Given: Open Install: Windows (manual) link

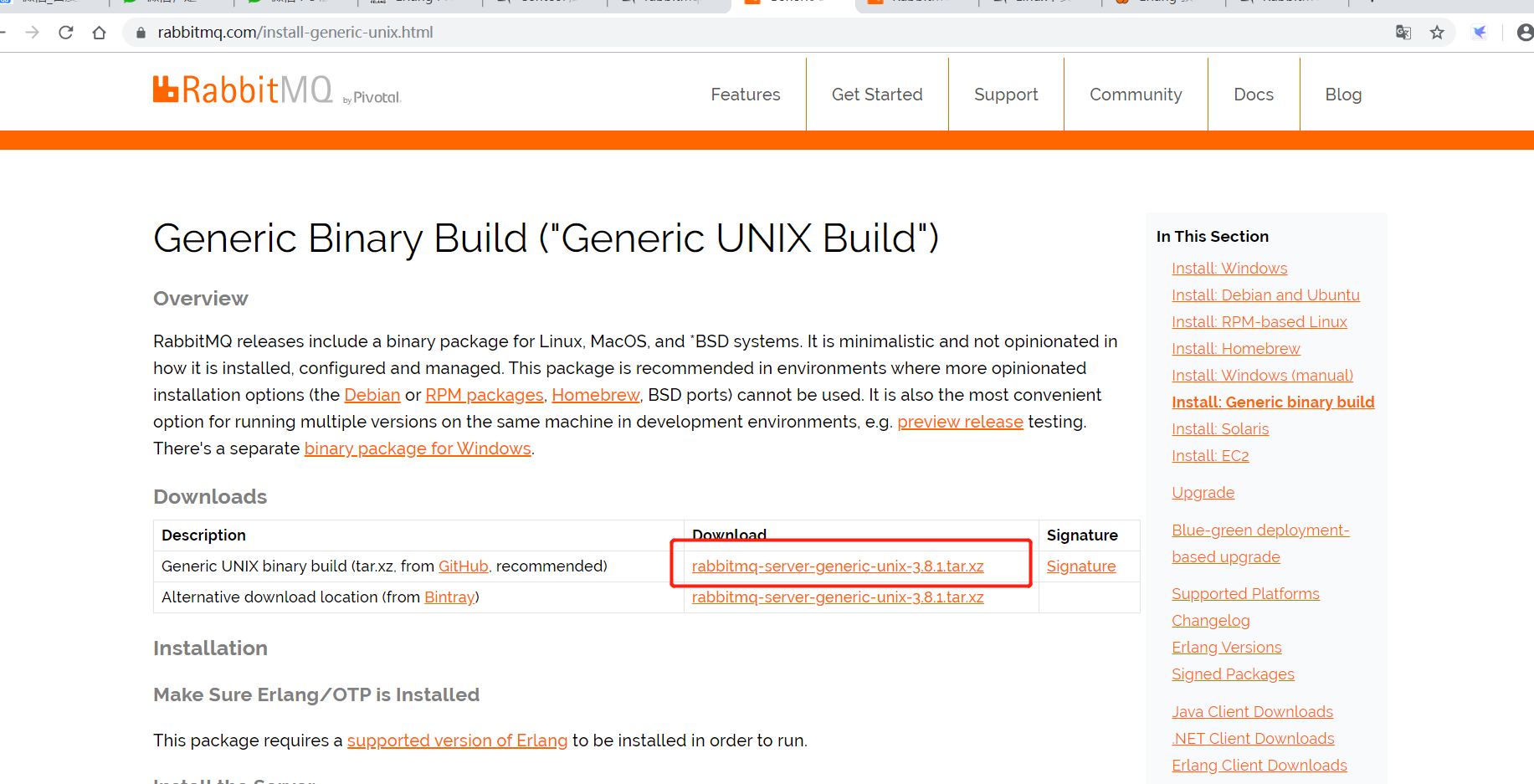Looking at the screenshot, I should tap(1262, 376).
